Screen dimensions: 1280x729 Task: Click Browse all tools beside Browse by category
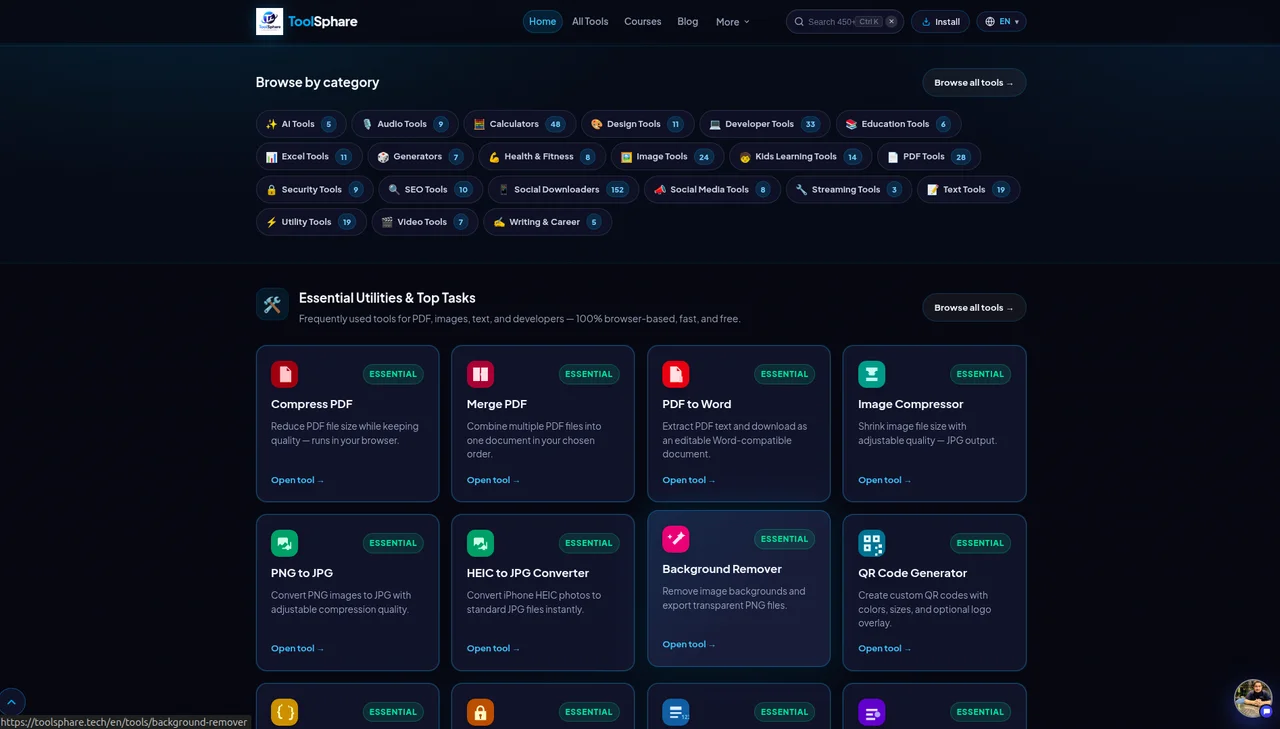pyautogui.click(x=974, y=83)
